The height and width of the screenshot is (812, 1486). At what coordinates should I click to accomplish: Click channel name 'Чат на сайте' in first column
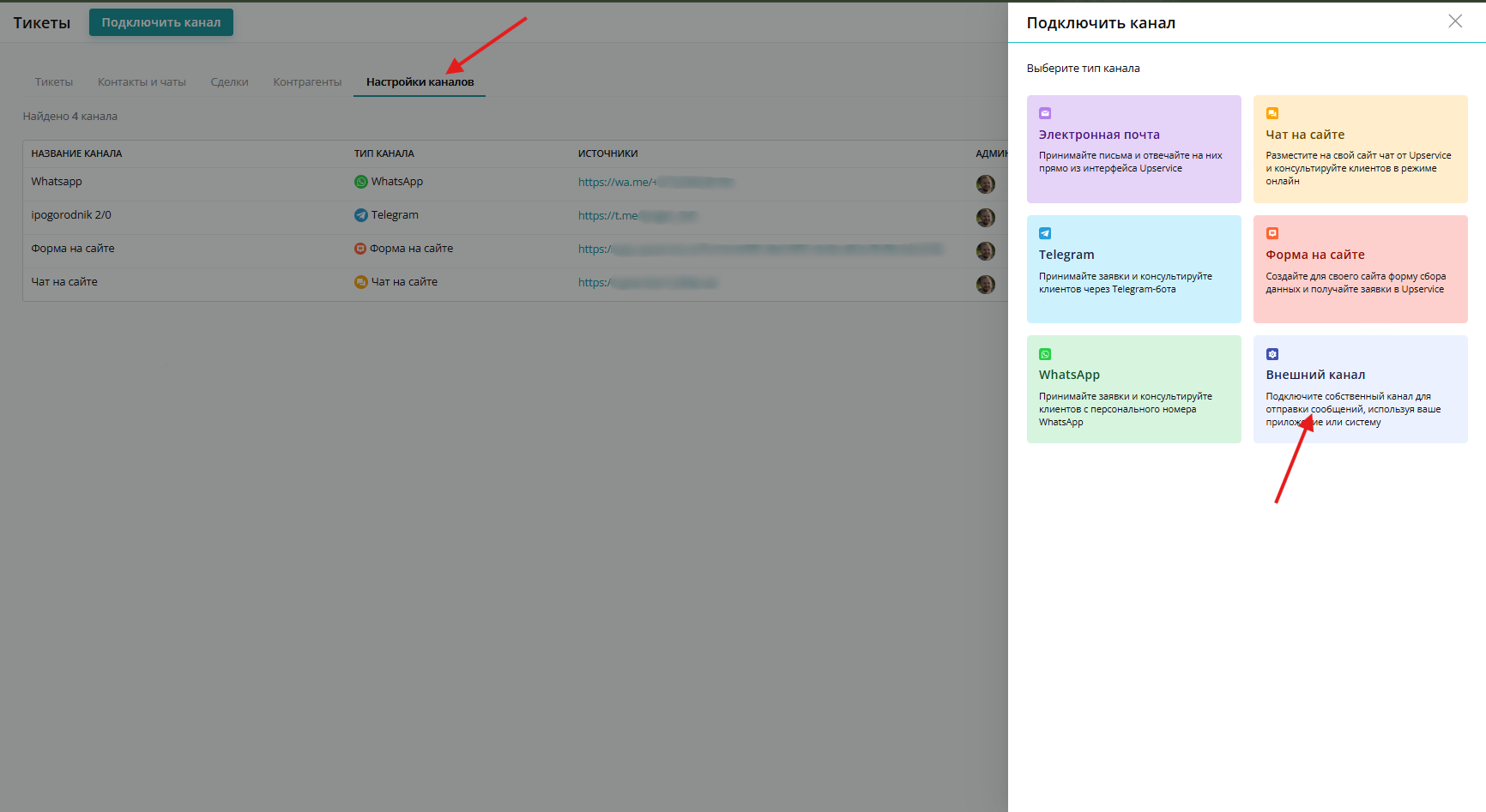point(64,282)
